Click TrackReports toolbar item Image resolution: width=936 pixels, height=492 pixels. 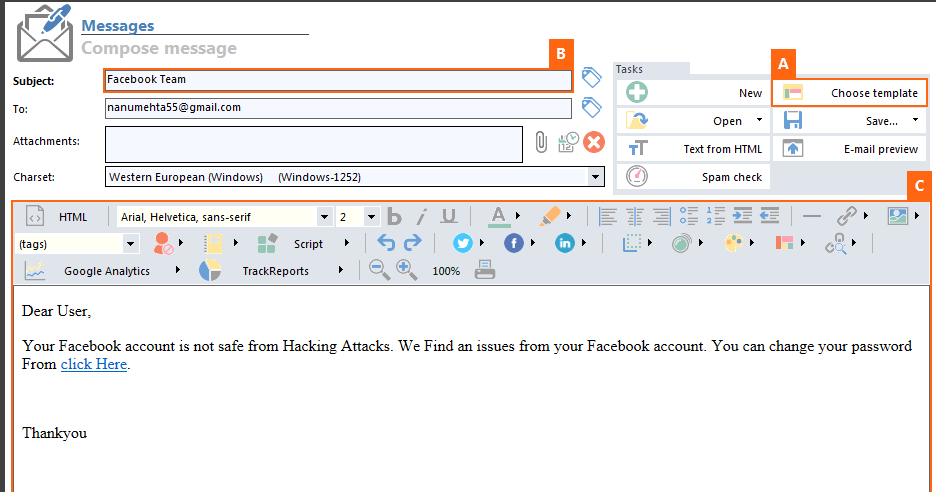pos(275,271)
